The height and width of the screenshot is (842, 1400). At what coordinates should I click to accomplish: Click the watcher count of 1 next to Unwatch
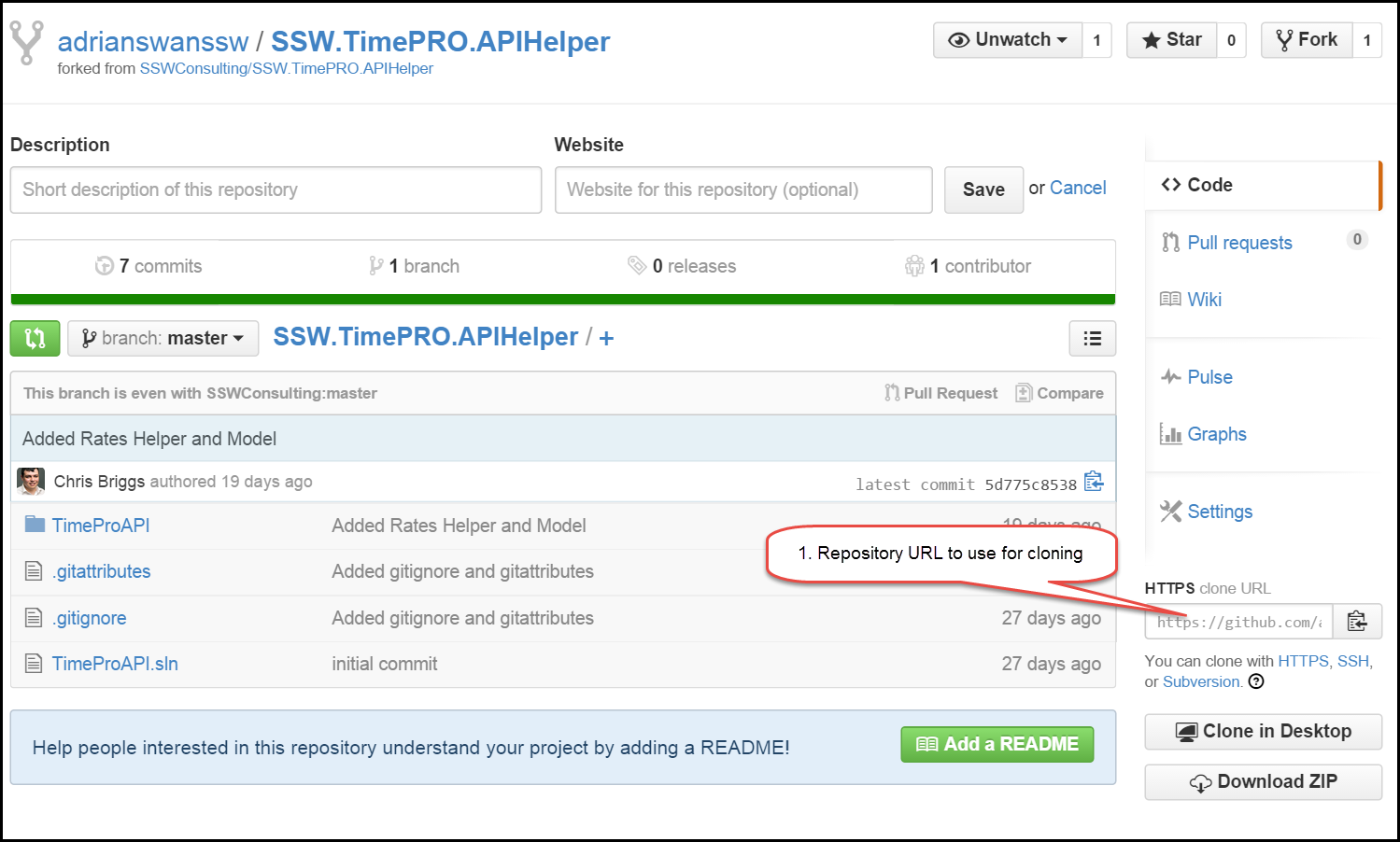[1097, 40]
